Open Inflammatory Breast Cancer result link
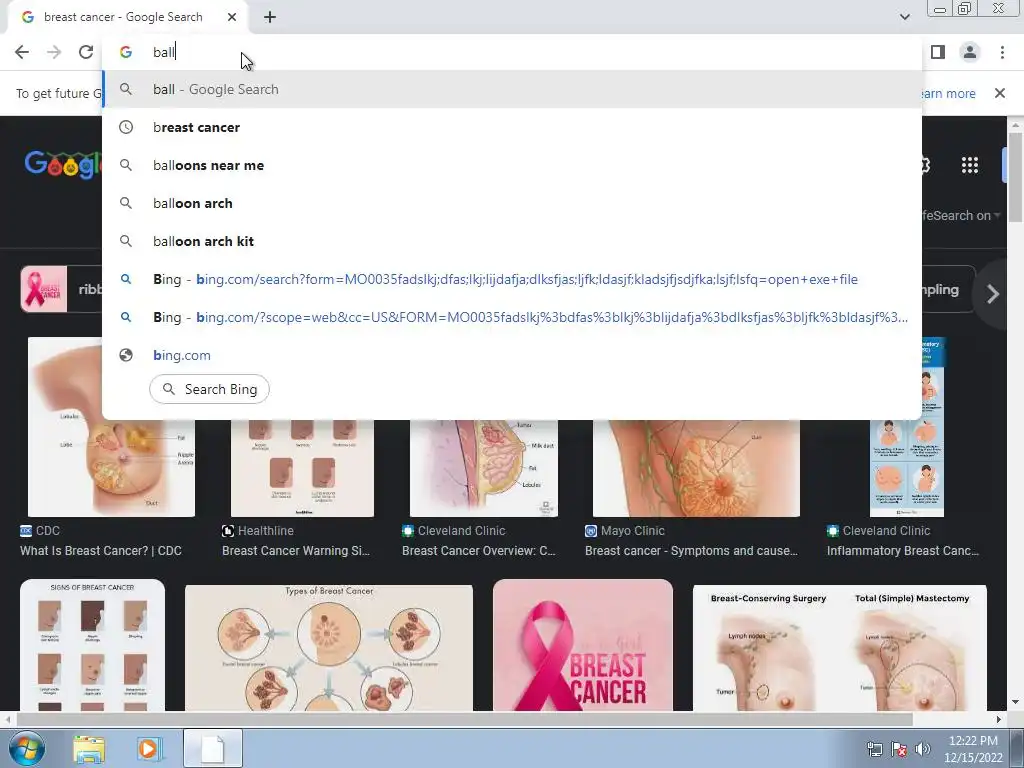The width and height of the screenshot is (1024, 768). [x=903, y=551]
